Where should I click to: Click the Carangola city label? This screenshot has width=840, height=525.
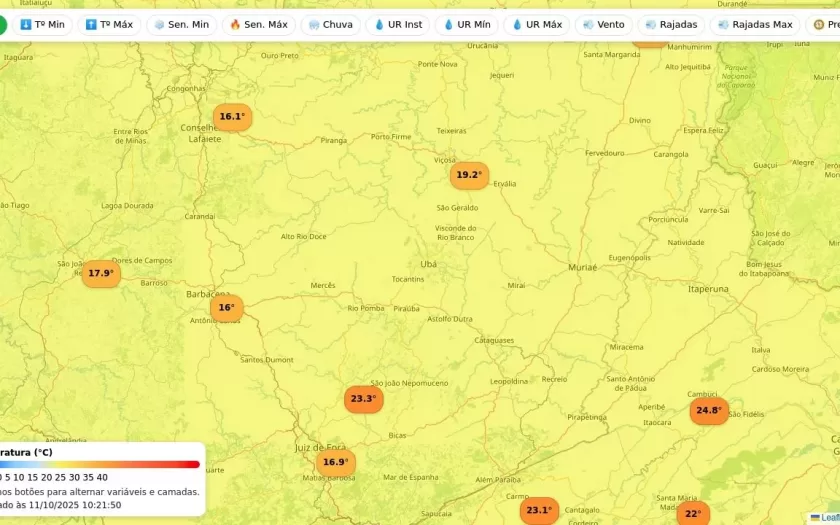(671, 154)
